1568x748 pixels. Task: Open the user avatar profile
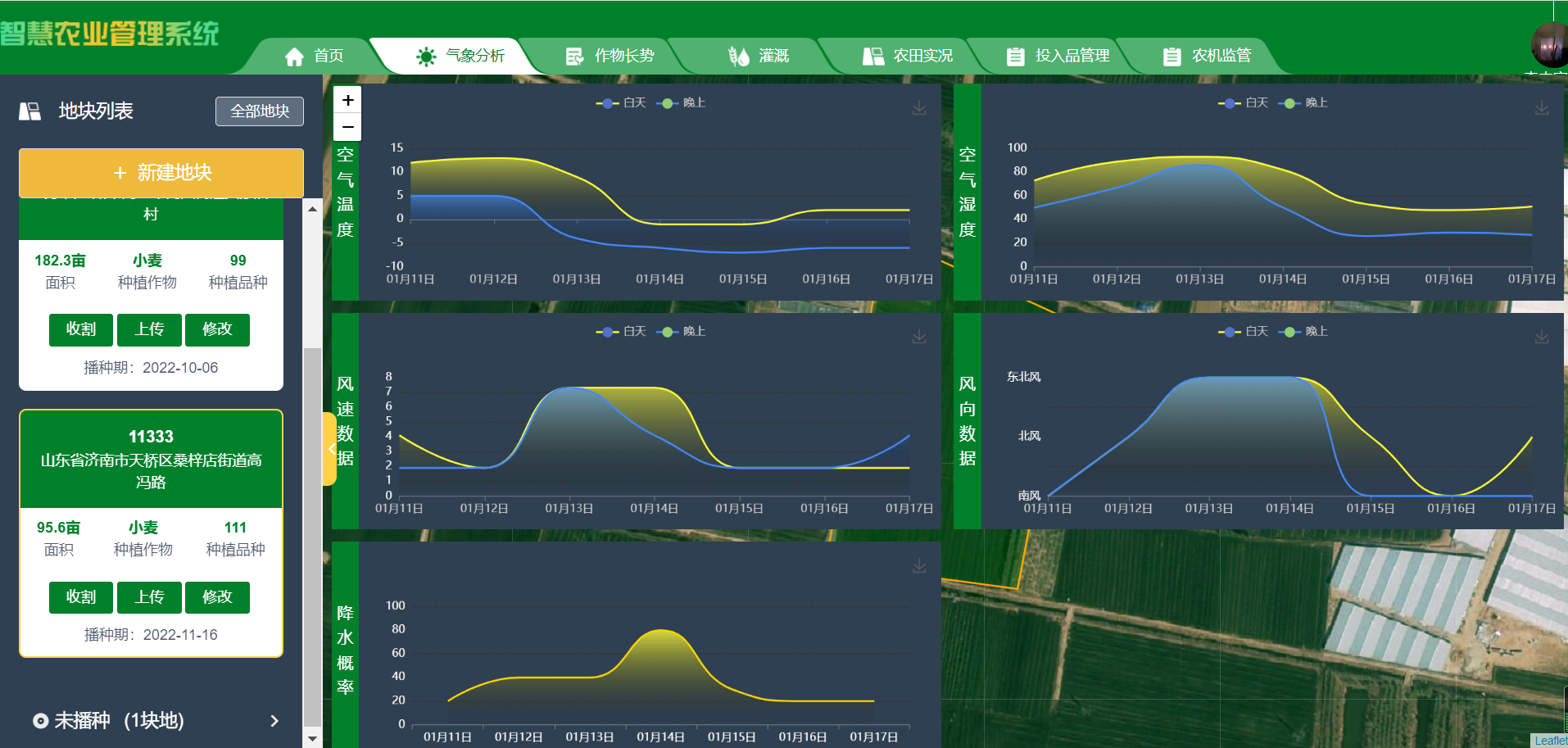pos(1549,45)
